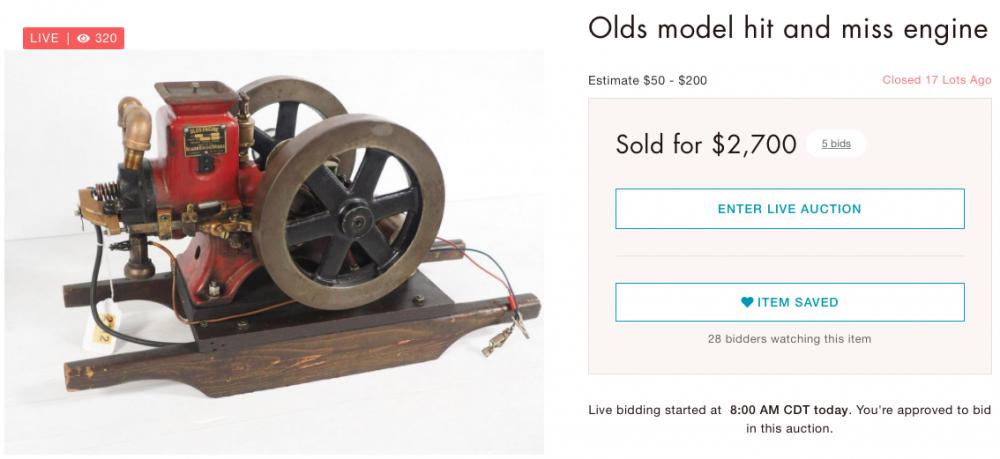The width and height of the screenshot is (1000, 459).
Task: Click the Olds model hit and miss engine title
Action: point(788,28)
